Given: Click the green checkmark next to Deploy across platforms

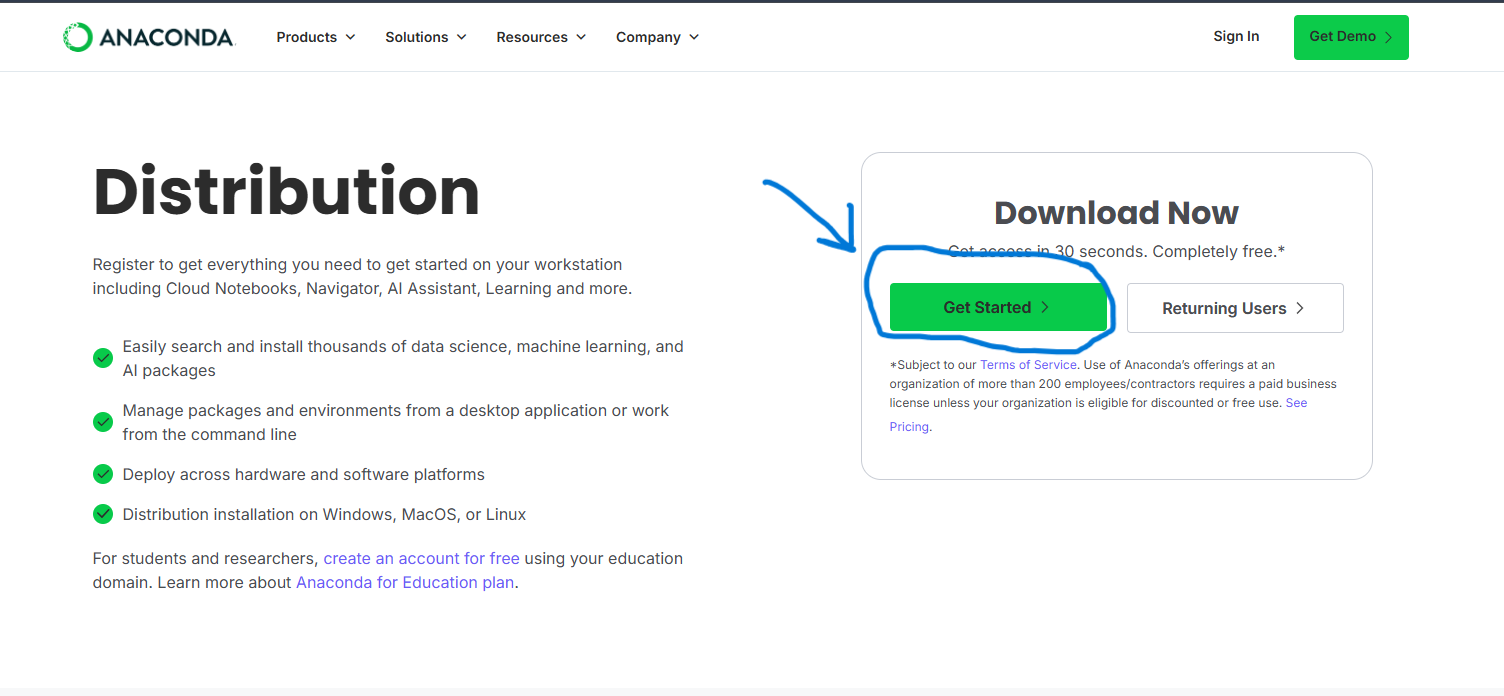Looking at the screenshot, I should (103, 474).
